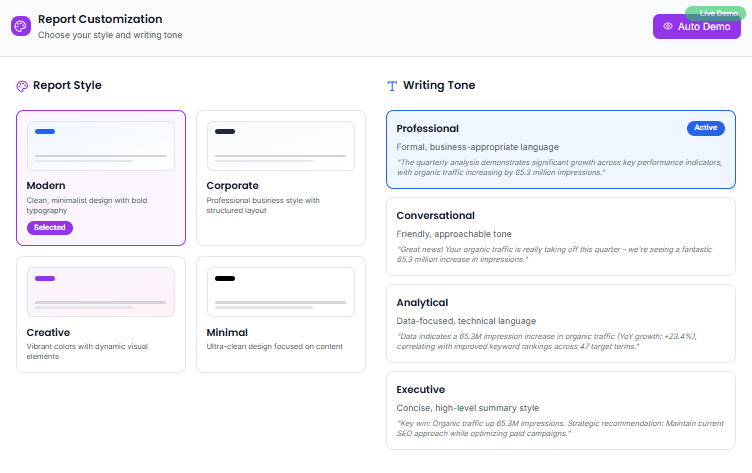The width and height of the screenshot is (752, 473).
Task: Click the purple palette icon in header
Action: (20, 26)
